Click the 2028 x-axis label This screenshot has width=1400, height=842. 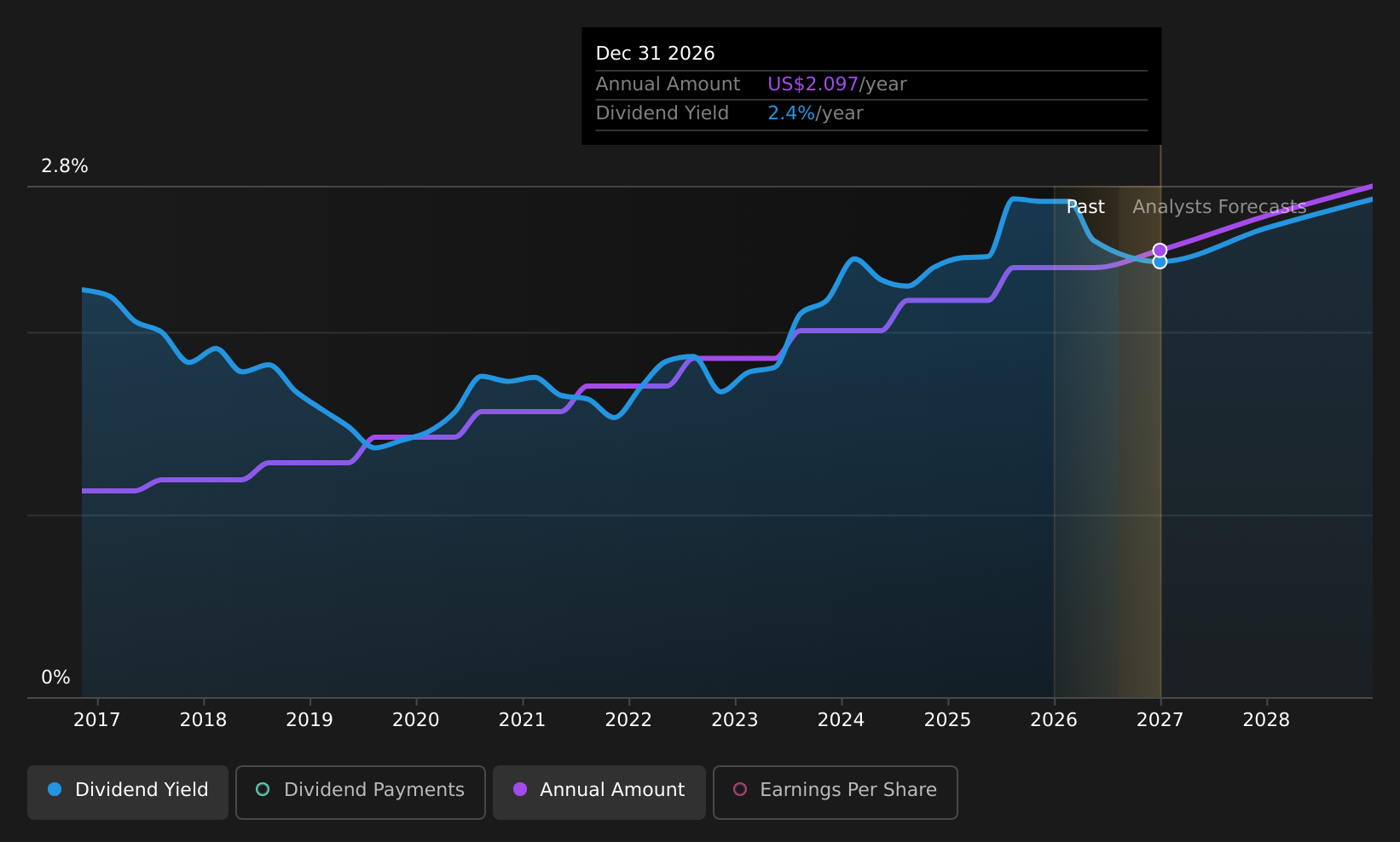click(x=1266, y=720)
